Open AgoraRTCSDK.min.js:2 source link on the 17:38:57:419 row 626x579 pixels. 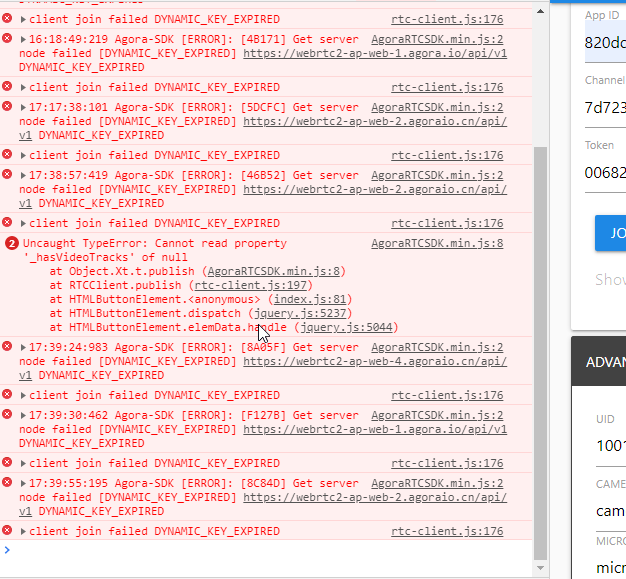437,175
